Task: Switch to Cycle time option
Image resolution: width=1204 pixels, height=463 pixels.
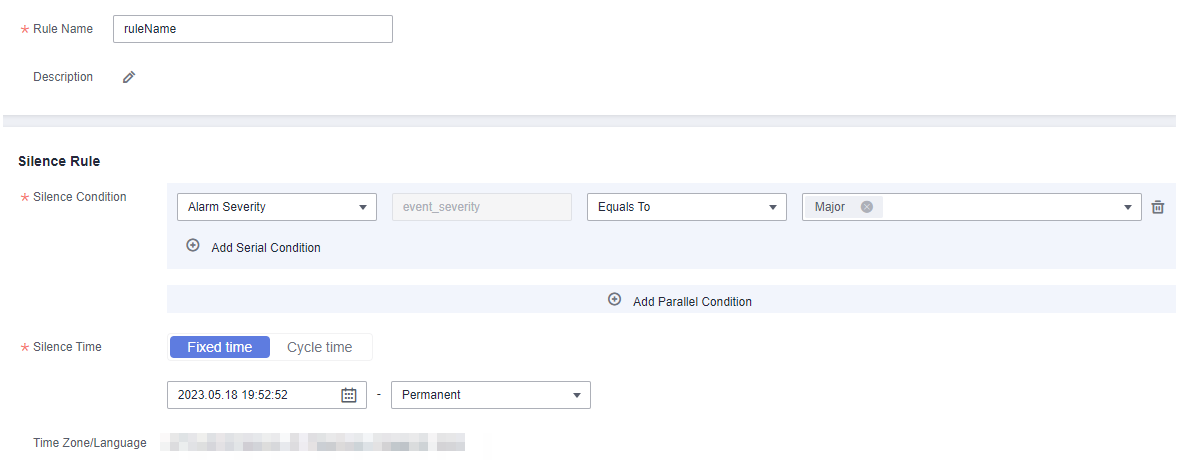Action: [320, 347]
